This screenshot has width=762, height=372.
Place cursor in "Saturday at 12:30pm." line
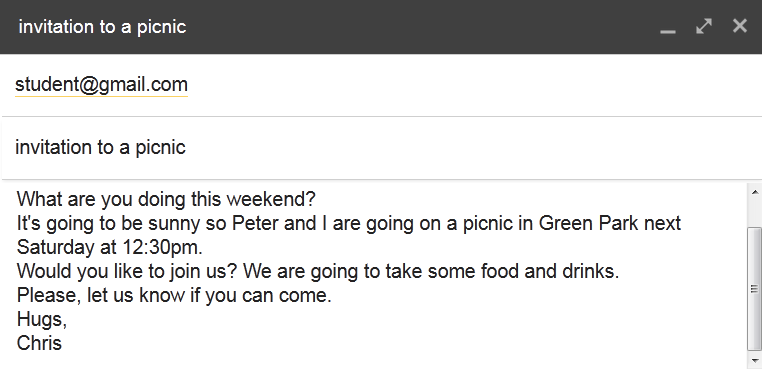tap(109, 247)
